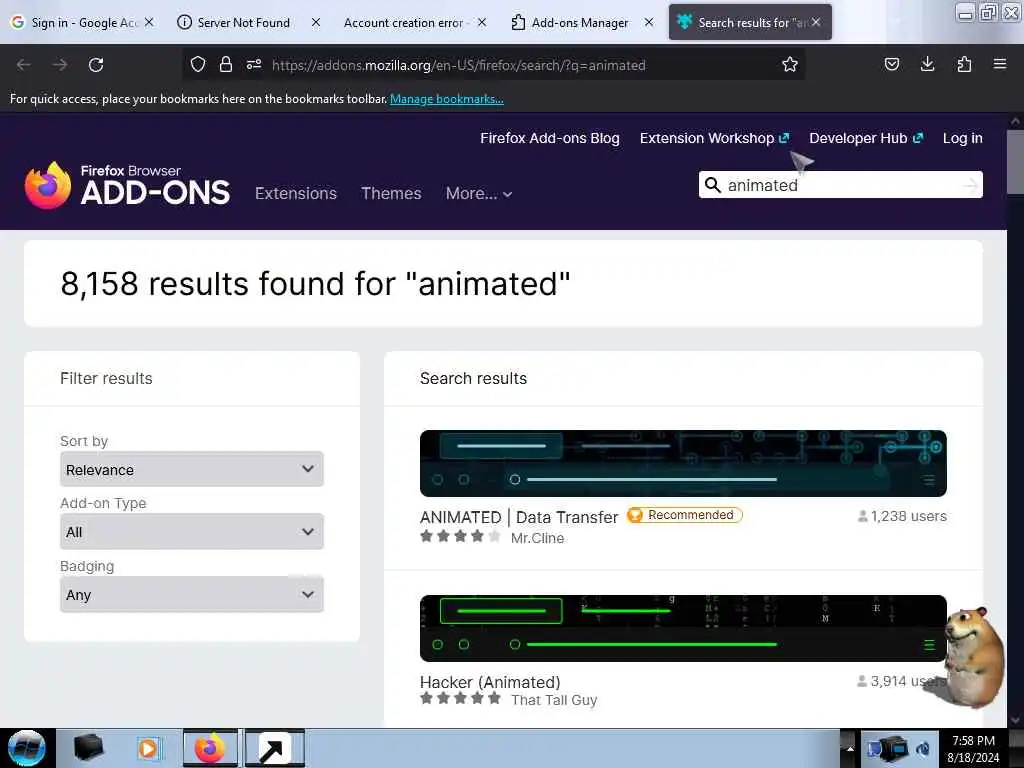Open the Extension Workshop link
This screenshot has width=1024, height=768.
(714, 138)
